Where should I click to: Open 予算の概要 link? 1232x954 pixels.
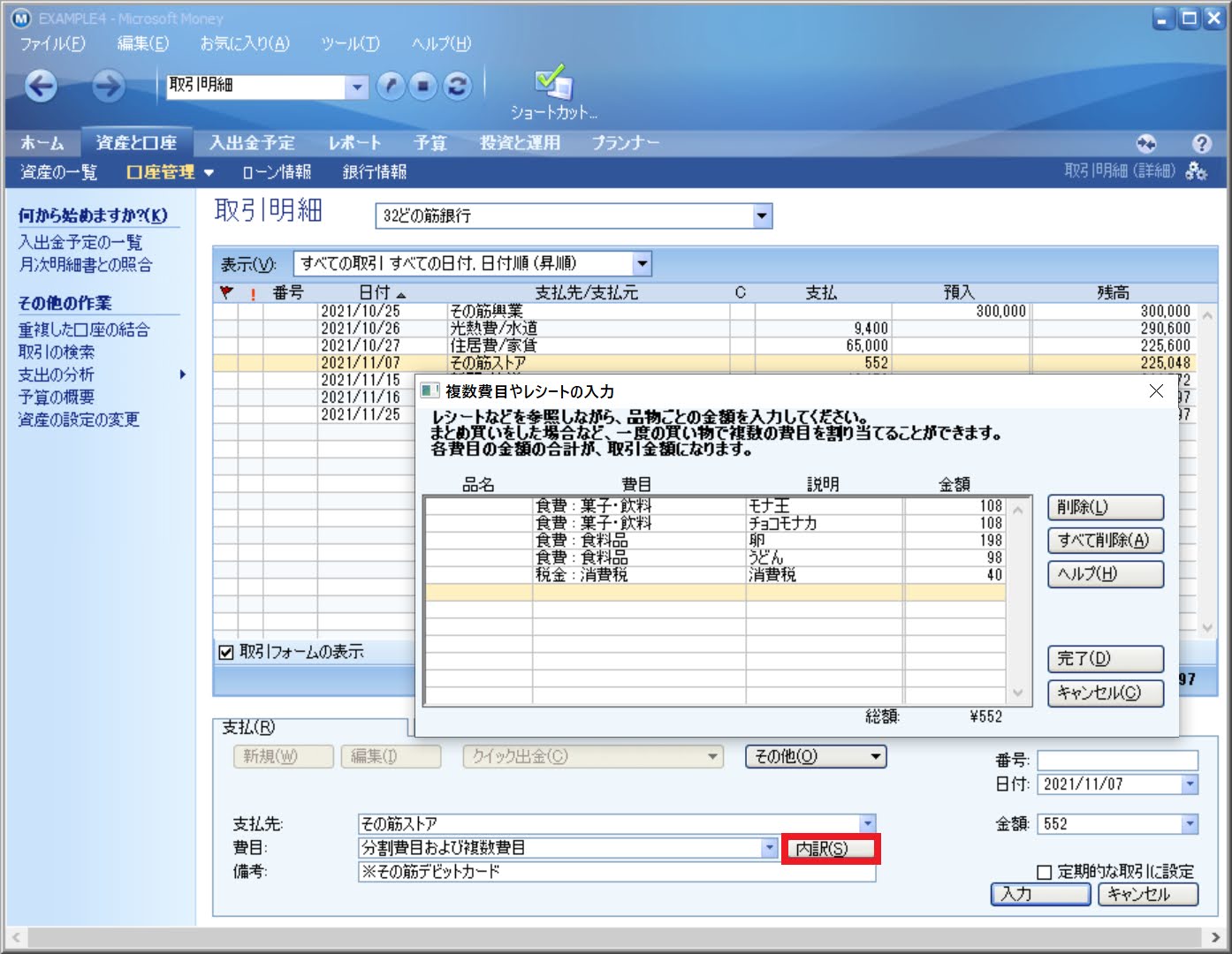(57, 397)
